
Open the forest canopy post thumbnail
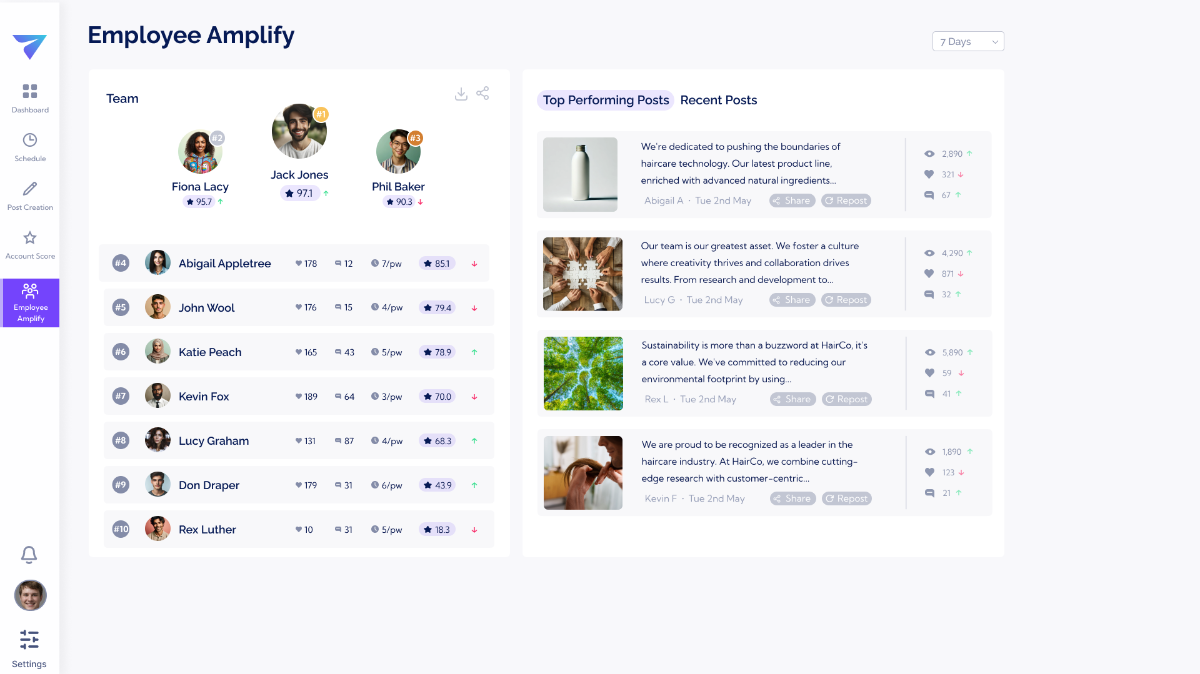click(x=583, y=373)
